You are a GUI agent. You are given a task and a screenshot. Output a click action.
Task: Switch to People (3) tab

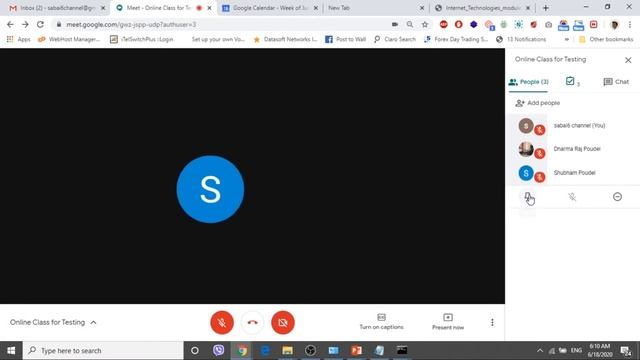[x=528, y=82]
